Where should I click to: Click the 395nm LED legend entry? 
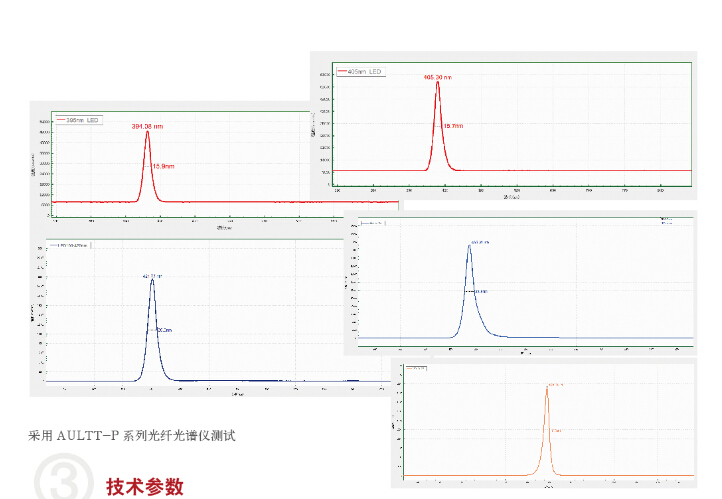(x=78, y=120)
